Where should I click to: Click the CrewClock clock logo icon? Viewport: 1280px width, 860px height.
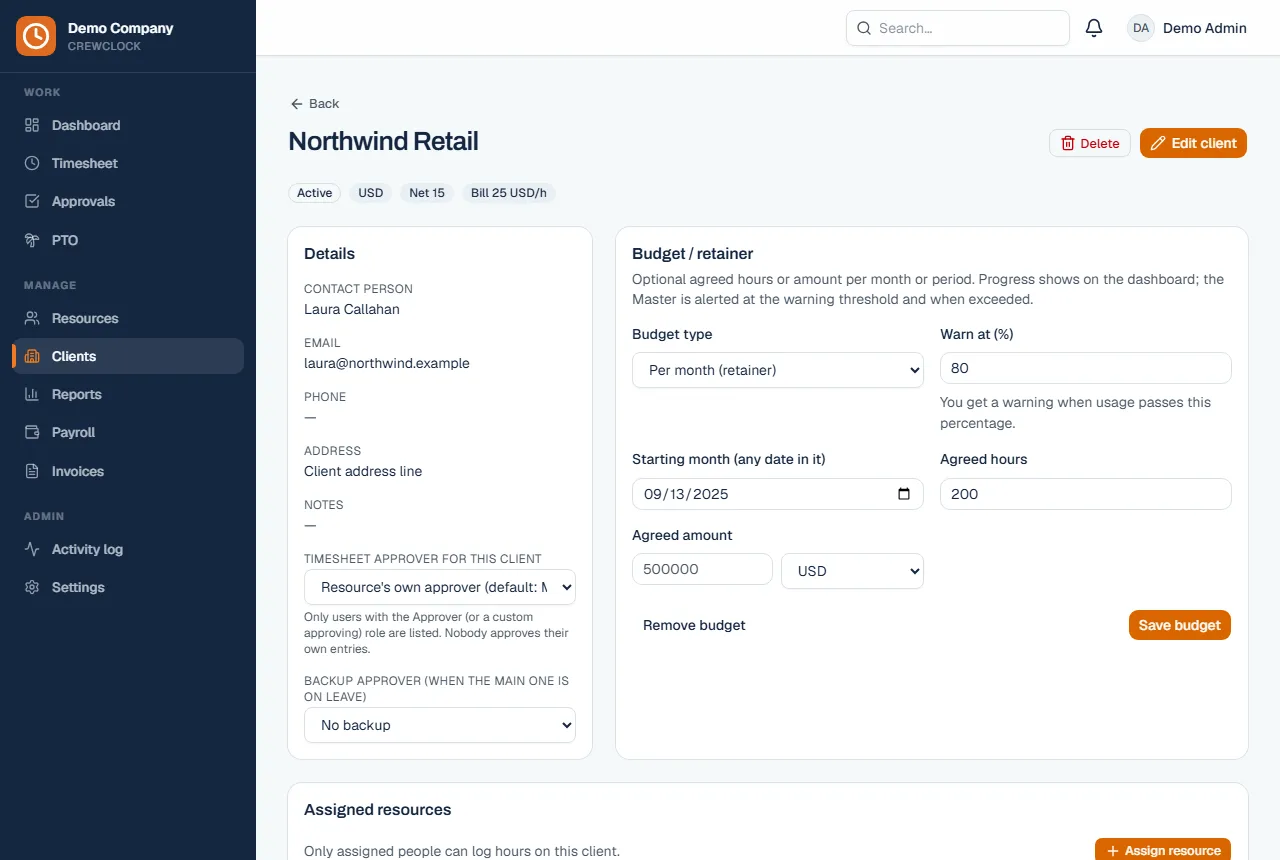point(36,36)
